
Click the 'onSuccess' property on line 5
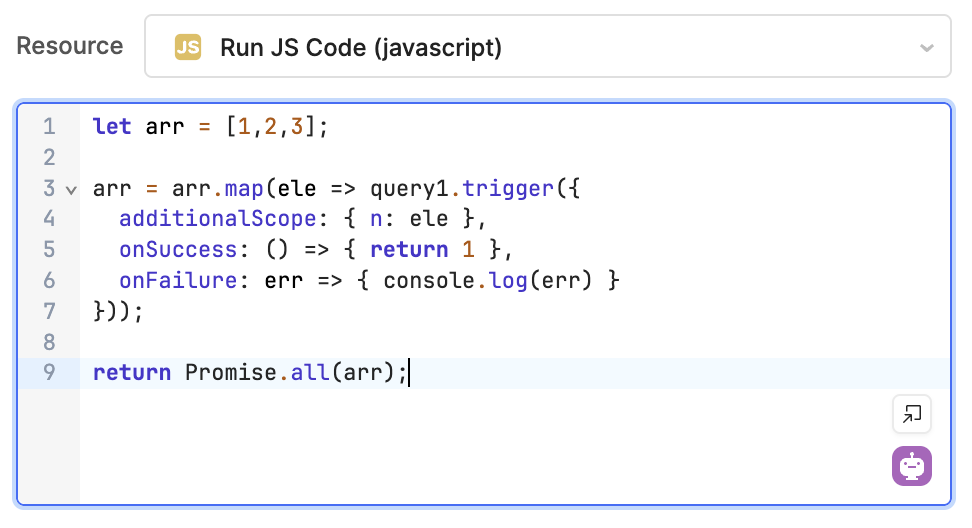click(164, 250)
